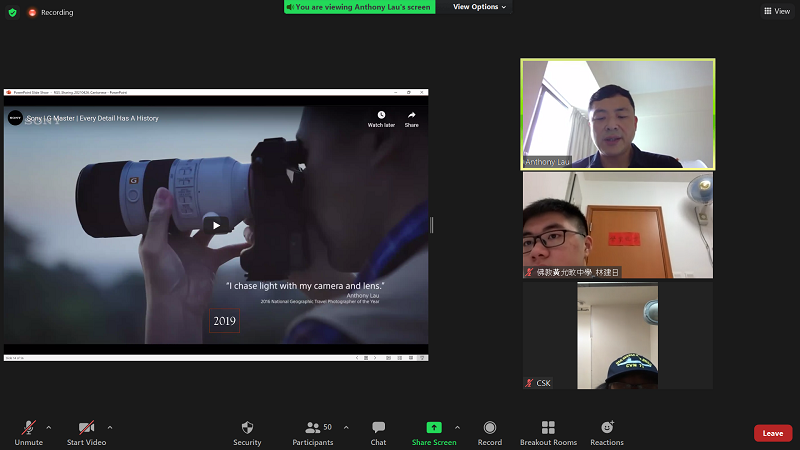The height and width of the screenshot is (450, 800).
Task: Start recording with the Record icon
Action: pos(490,428)
